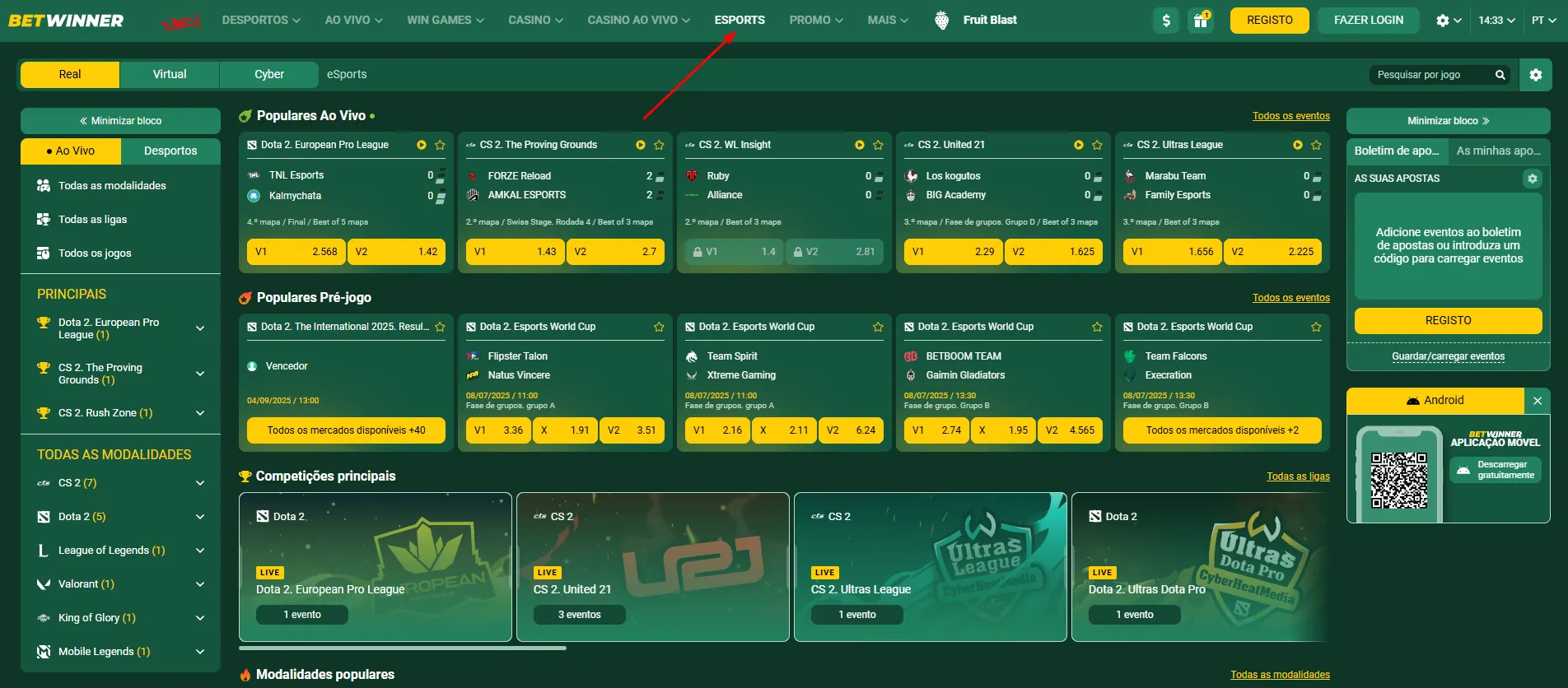1568x688 pixels.
Task: Click Minimizar bloco on left sidebar
Action: click(x=120, y=121)
